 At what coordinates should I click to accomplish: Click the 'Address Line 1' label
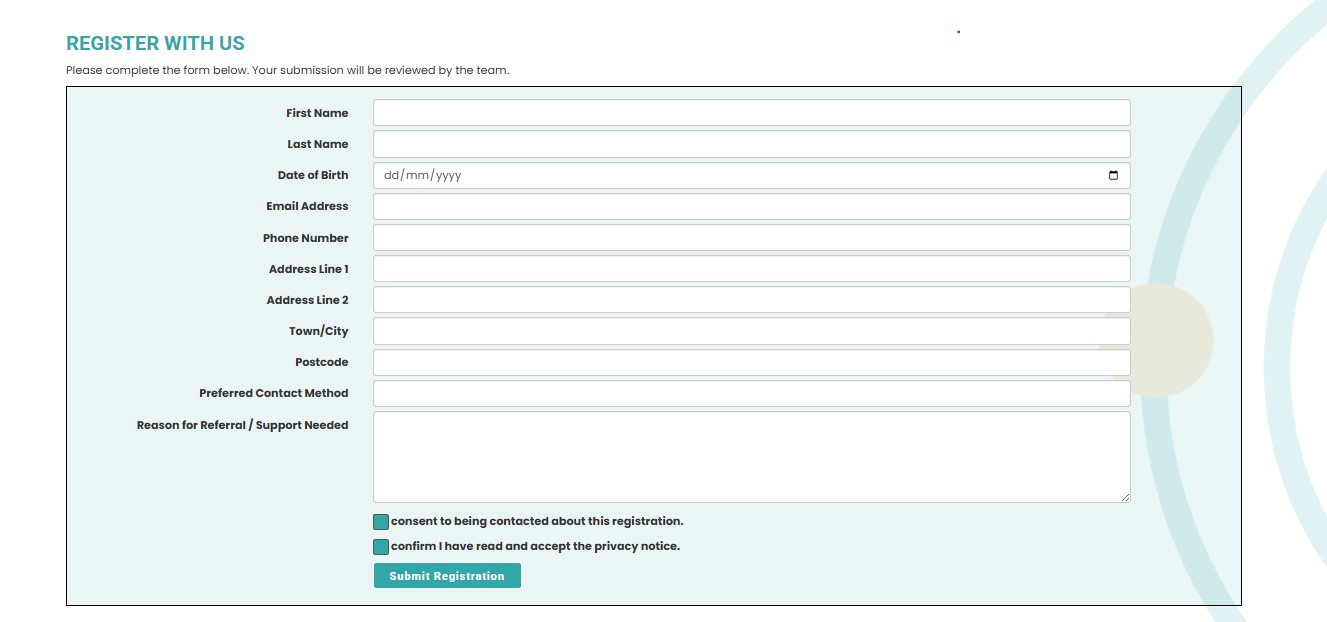coord(309,269)
